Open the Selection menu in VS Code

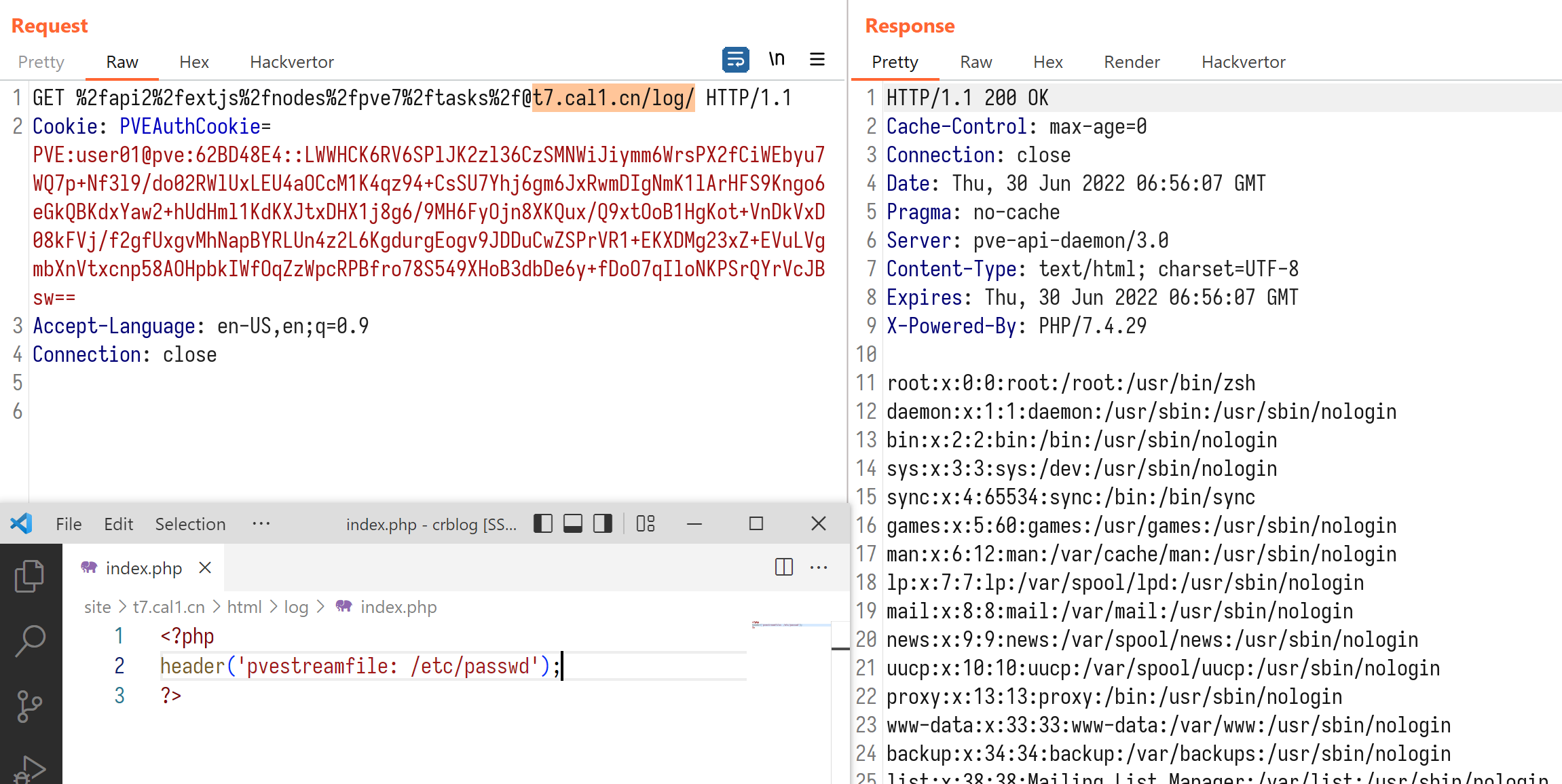click(x=190, y=524)
